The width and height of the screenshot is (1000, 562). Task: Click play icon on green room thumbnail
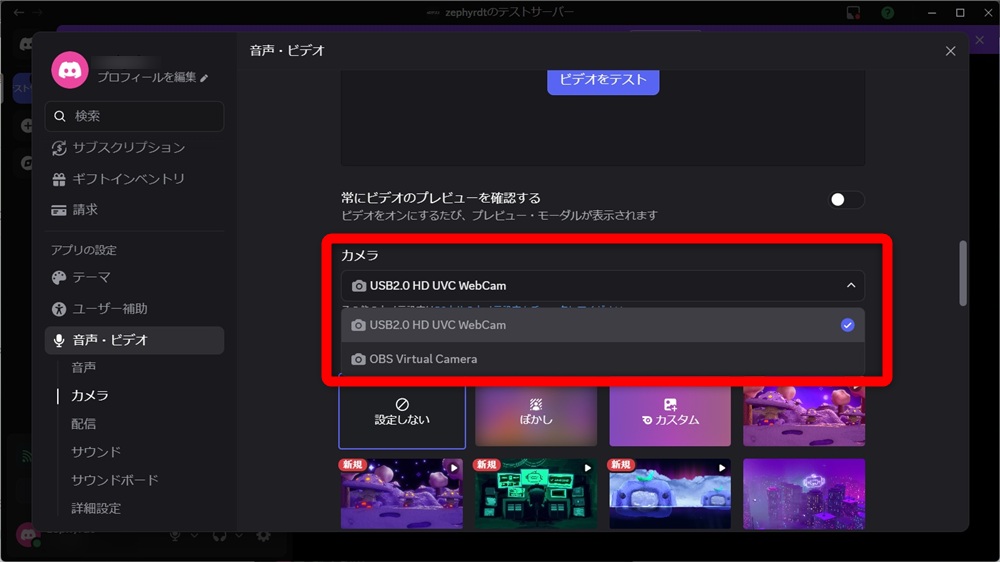tap(587, 468)
